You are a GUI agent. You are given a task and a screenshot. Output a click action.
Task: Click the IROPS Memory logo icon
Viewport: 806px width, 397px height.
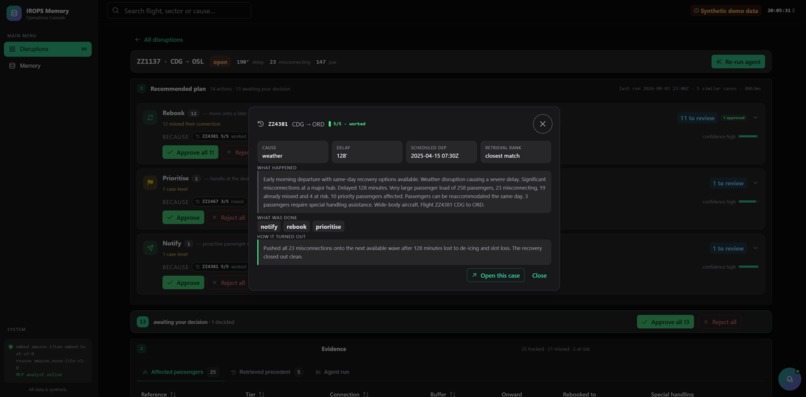point(14,13)
